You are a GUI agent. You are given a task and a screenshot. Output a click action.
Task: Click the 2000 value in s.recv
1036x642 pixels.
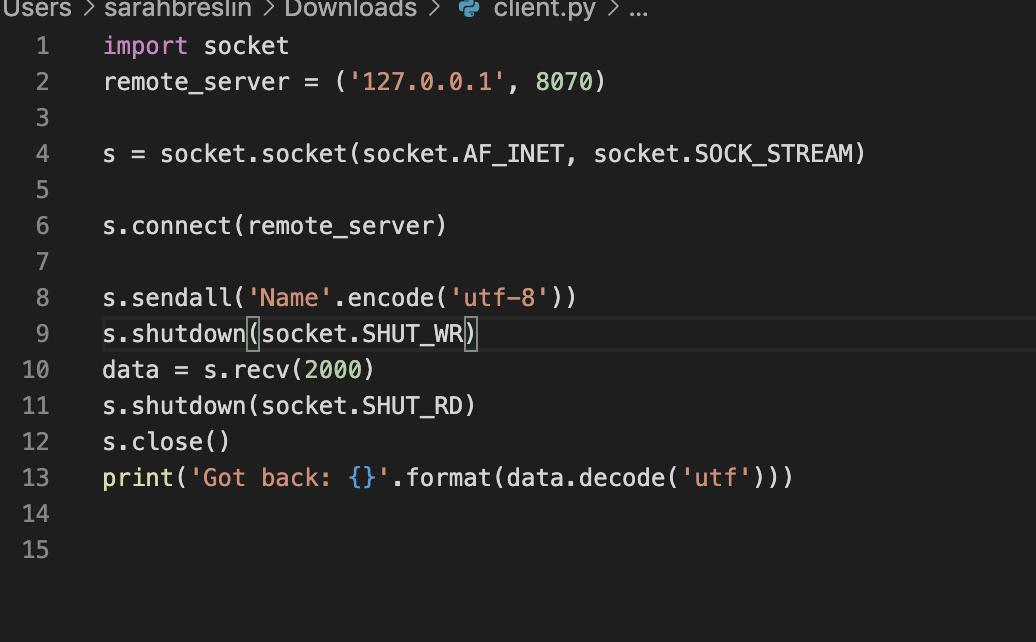(x=332, y=370)
